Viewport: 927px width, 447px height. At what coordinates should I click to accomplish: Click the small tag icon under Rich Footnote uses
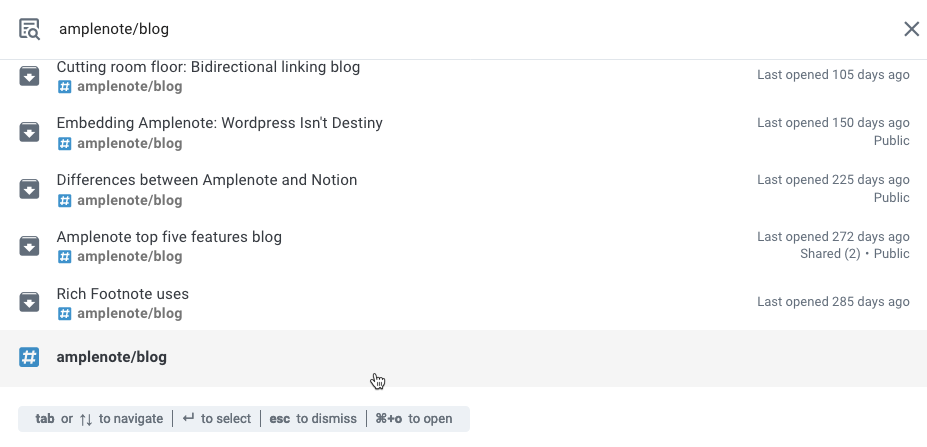64,313
